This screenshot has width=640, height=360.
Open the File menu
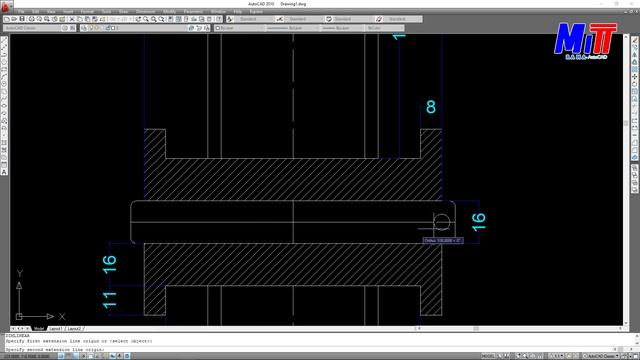[21, 12]
